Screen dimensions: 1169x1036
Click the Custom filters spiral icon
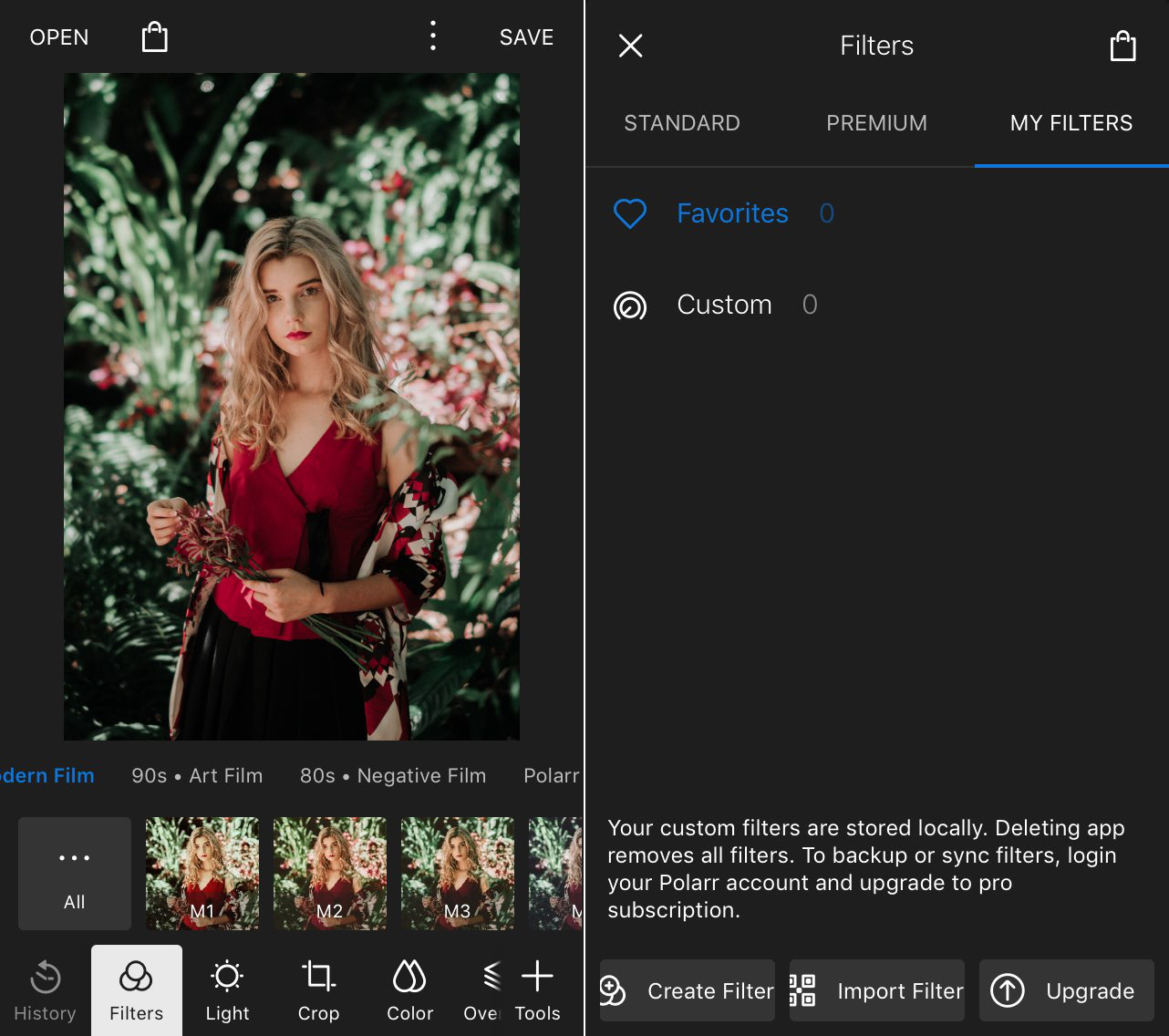(x=630, y=306)
